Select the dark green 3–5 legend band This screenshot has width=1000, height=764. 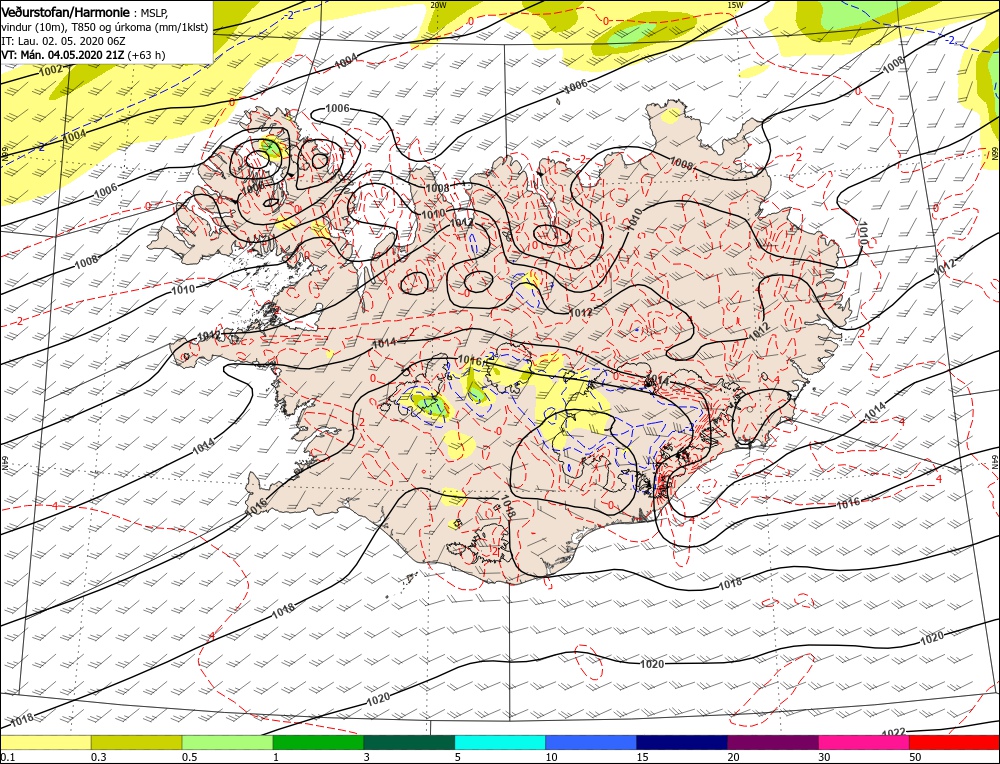pos(409,742)
